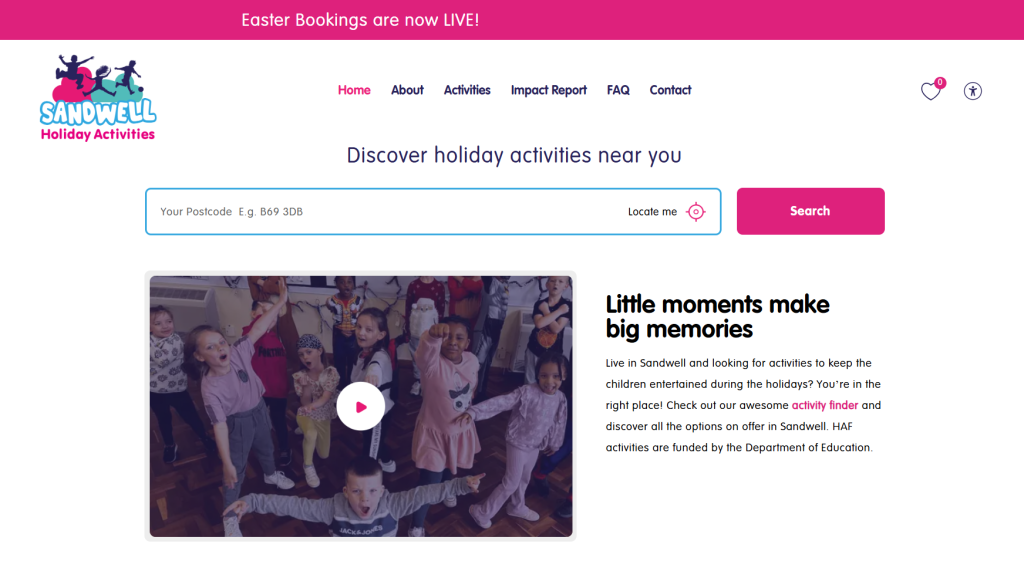Image resolution: width=1024 pixels, height=578 pixels.
Task: Go to the Home menu item
Action: point(354,90)
